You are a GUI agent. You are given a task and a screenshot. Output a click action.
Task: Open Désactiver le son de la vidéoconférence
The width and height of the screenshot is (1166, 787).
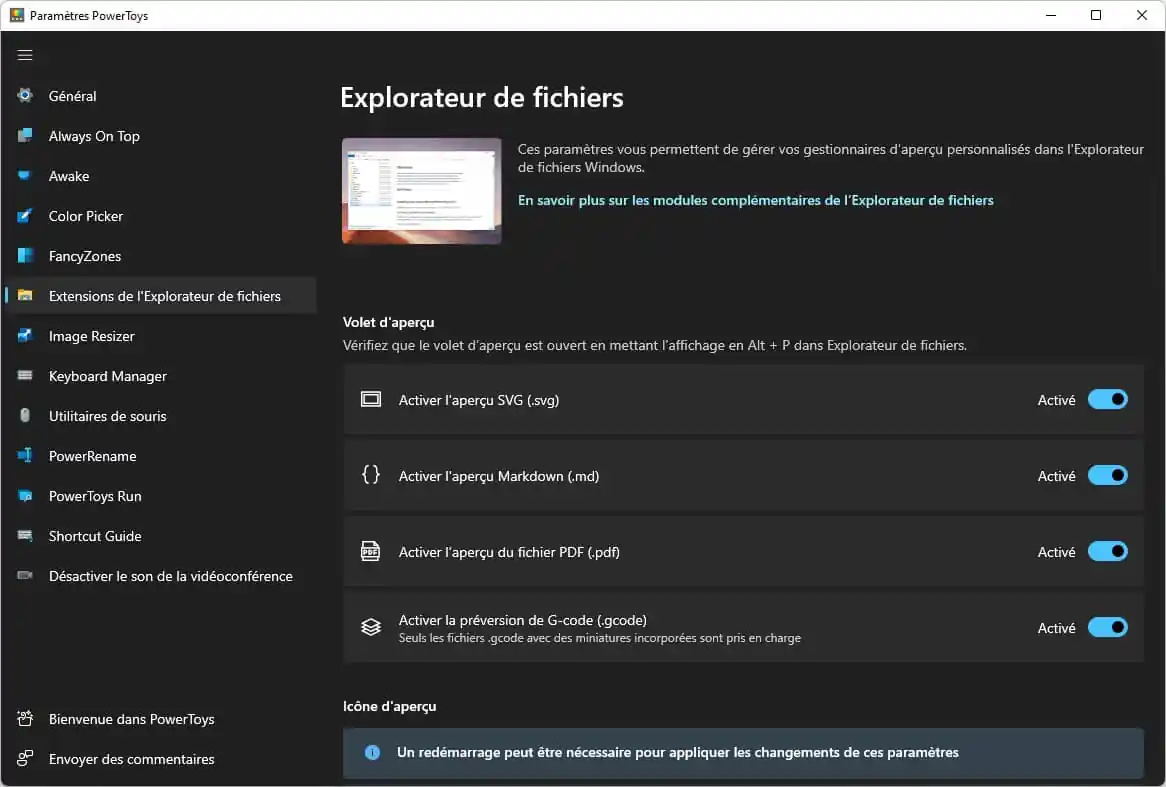pos(161,576)
